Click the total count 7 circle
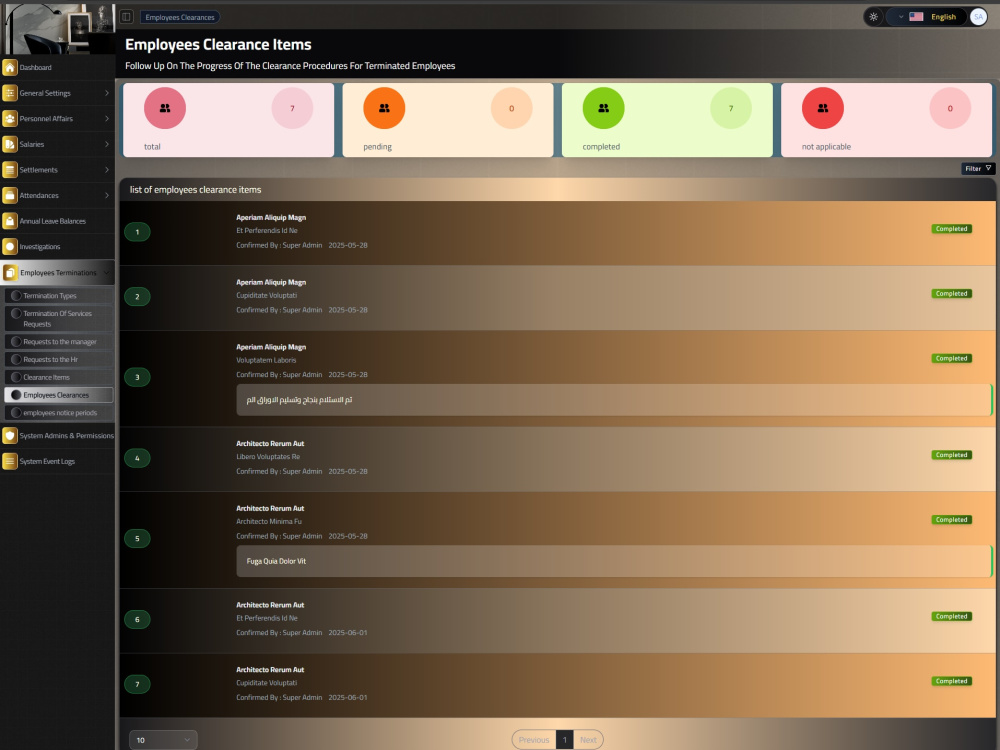Viewport: 1000px width, 750px height. point(292,108)
